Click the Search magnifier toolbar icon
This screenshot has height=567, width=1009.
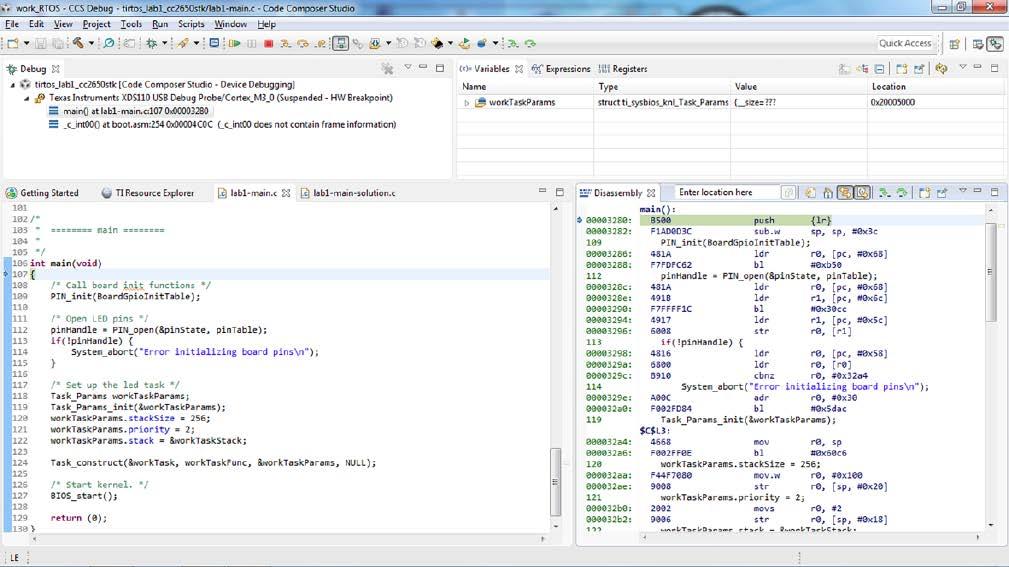tap(109, 43)
